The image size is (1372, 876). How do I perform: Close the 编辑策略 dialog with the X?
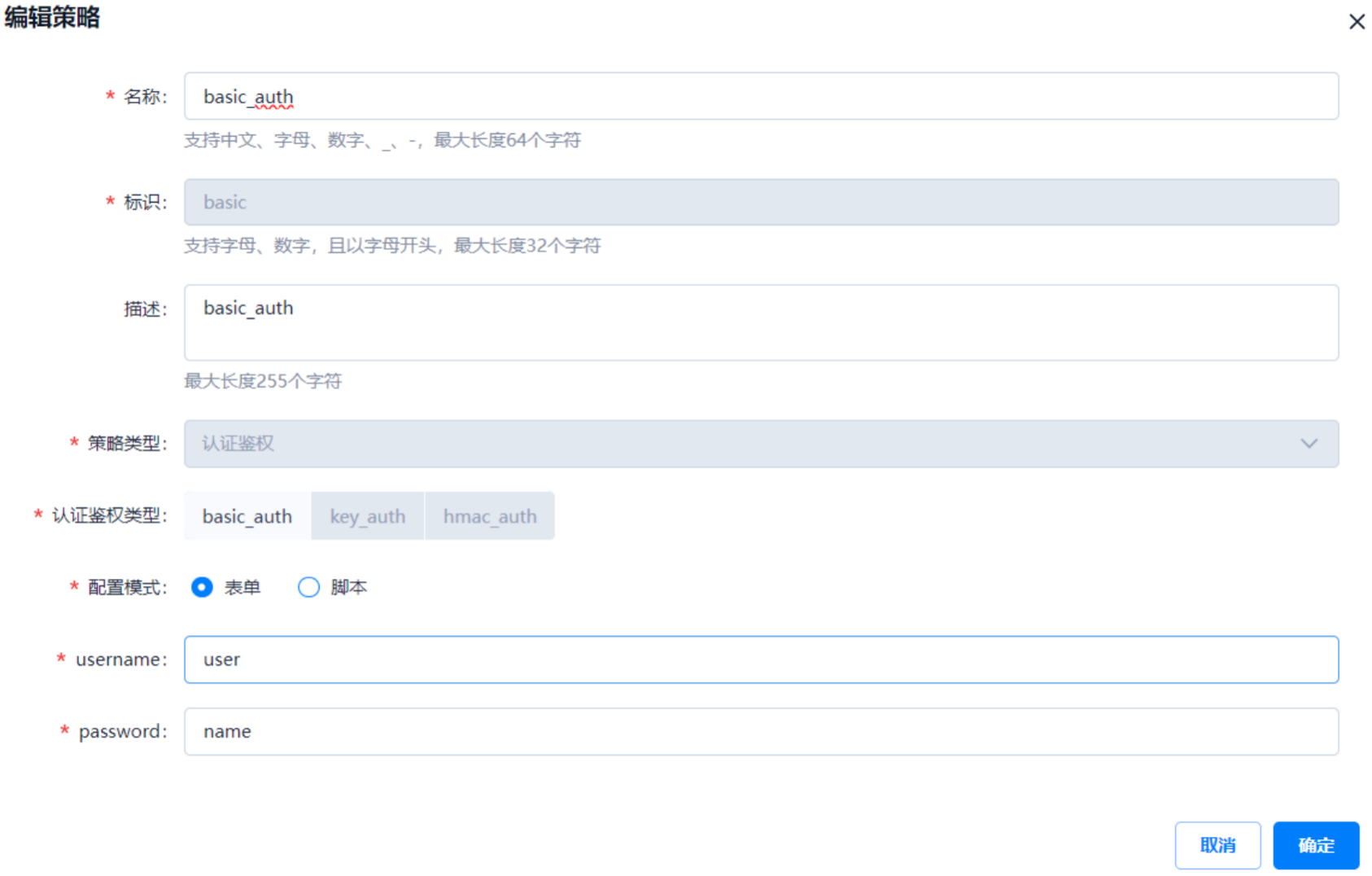(x=1357, y=22)
